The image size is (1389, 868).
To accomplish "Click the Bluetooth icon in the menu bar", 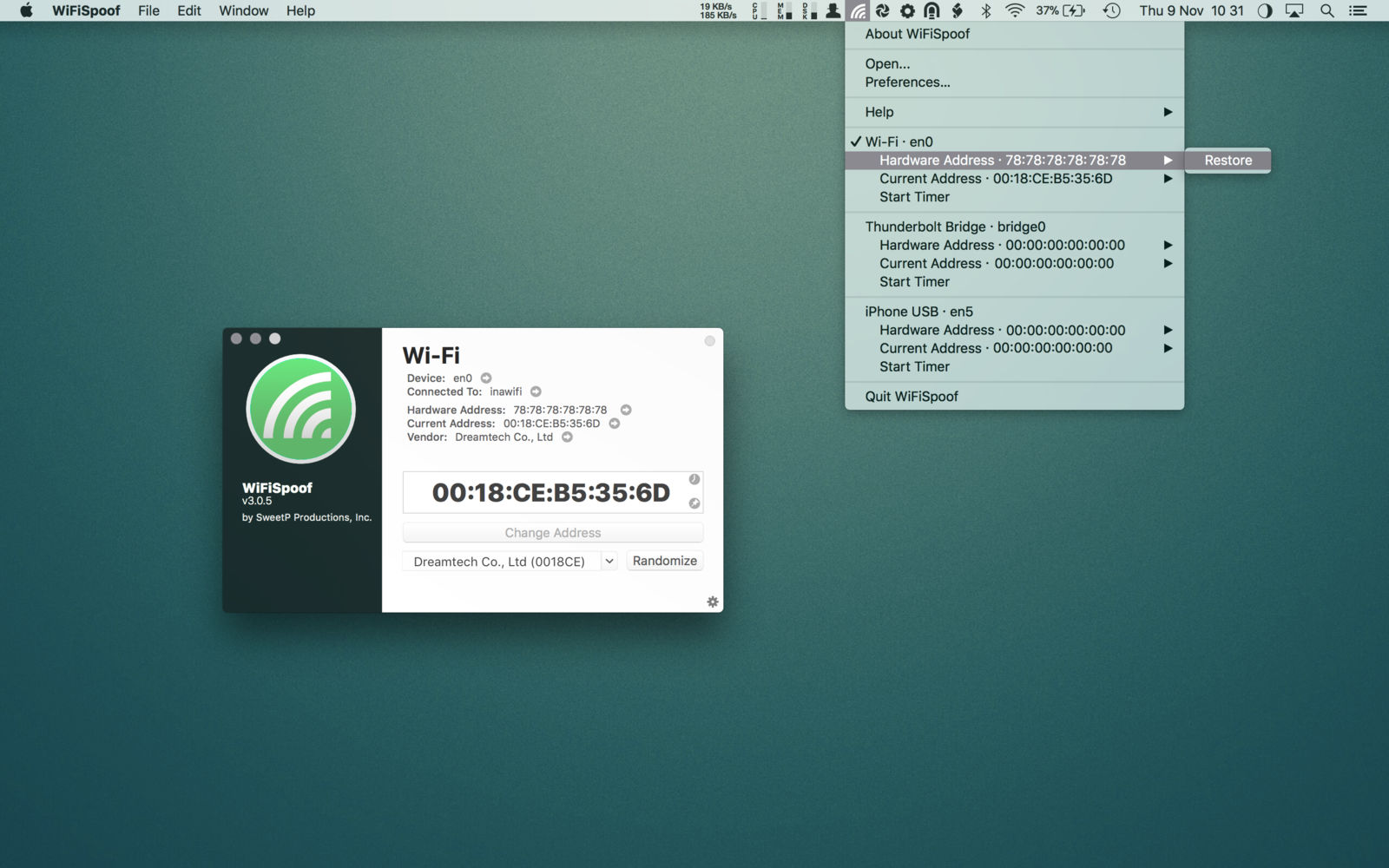I will 984,10.
